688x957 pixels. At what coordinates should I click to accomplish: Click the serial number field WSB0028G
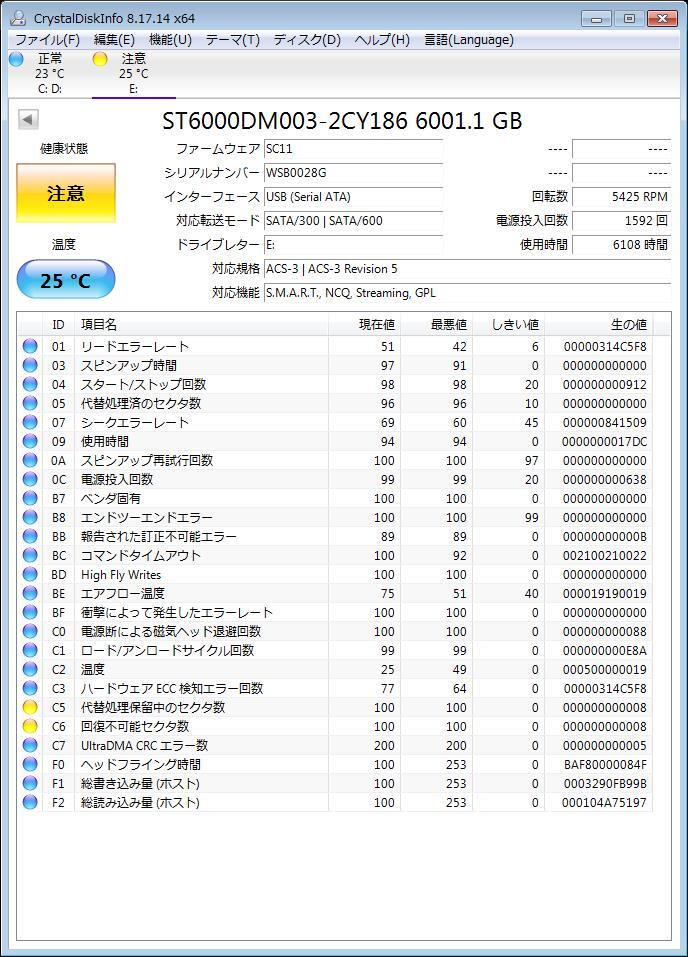click(353, 173)
